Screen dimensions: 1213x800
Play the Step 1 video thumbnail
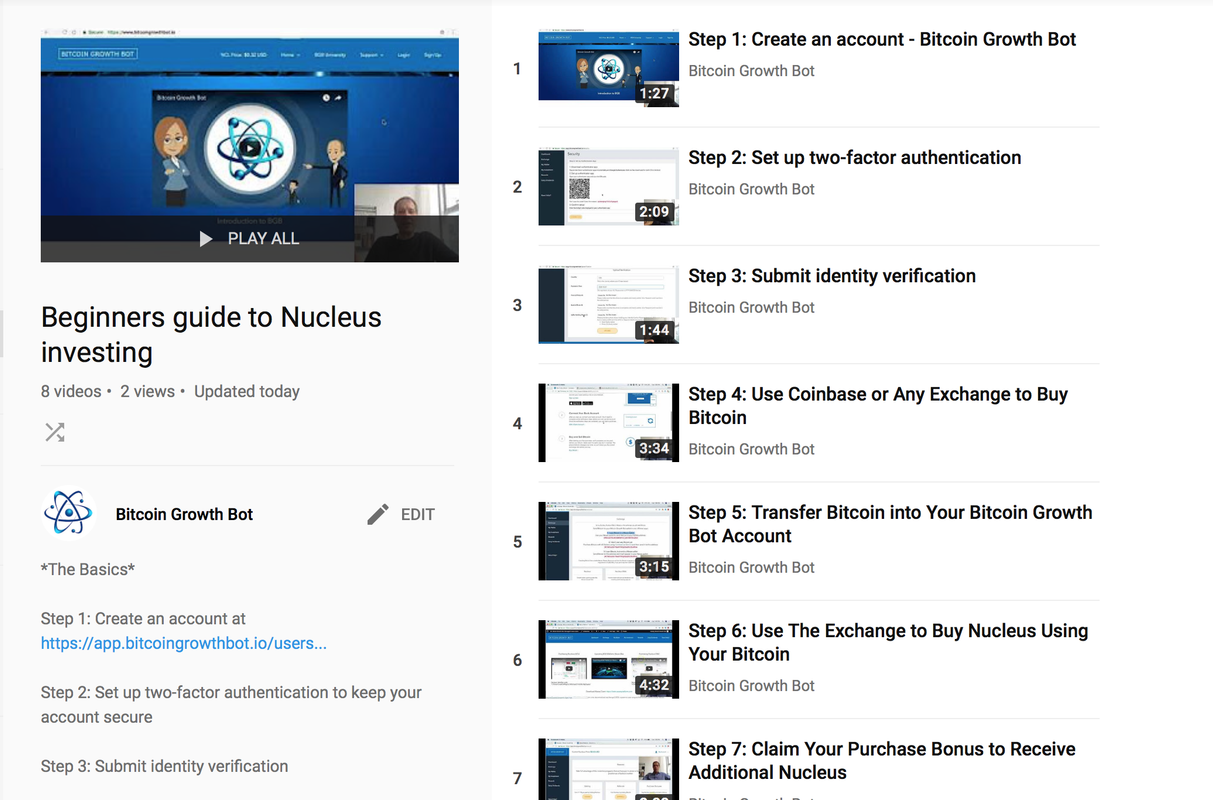pos(608,66)
